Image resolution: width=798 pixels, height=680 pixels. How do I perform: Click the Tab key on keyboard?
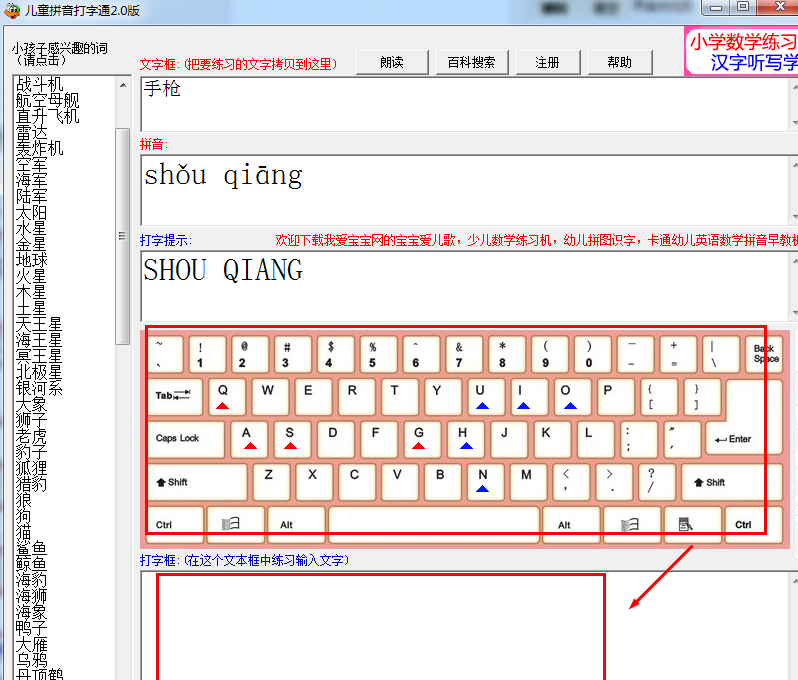point(174,396)
